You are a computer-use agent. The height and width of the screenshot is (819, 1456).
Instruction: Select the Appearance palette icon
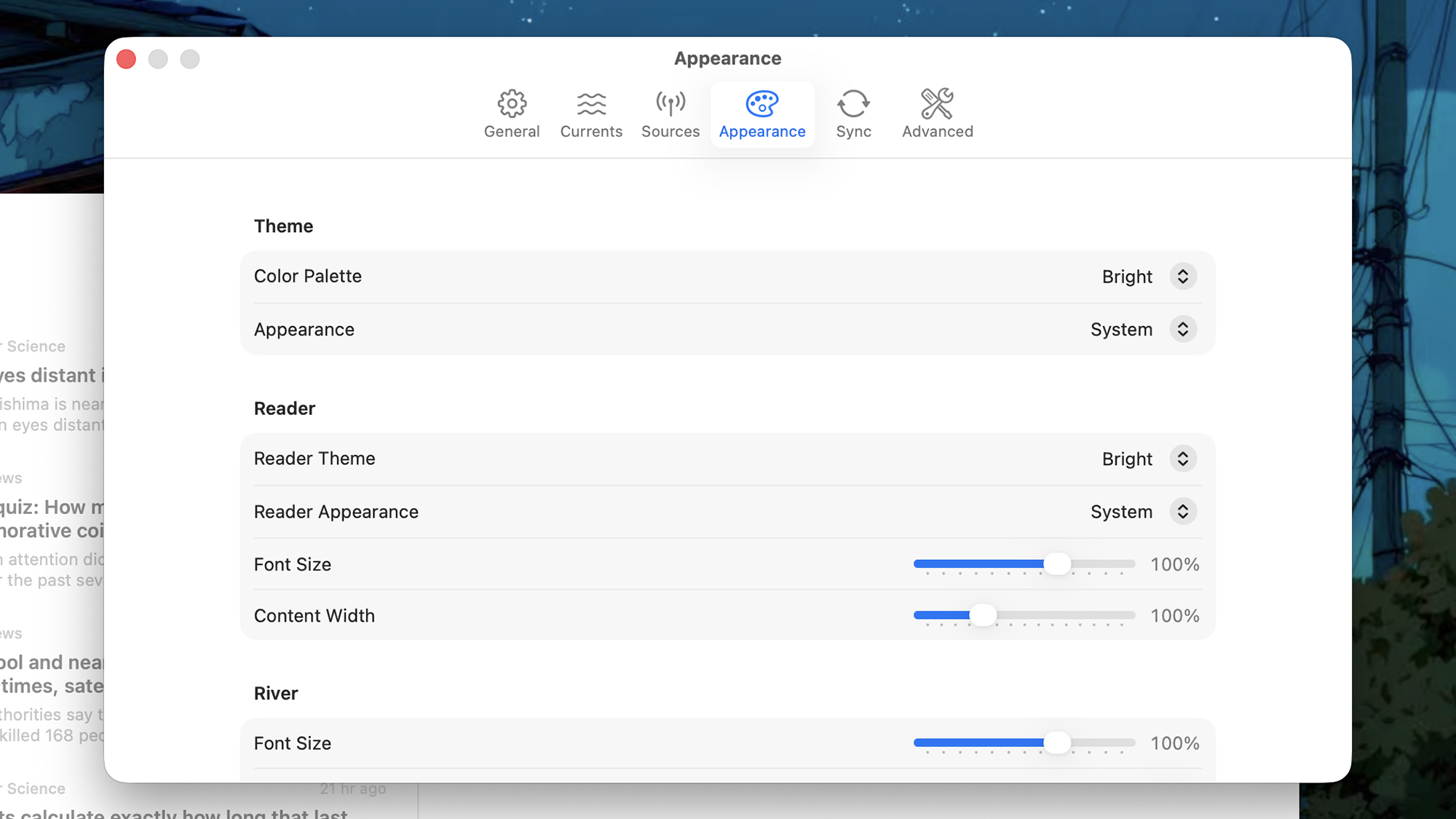762,104
